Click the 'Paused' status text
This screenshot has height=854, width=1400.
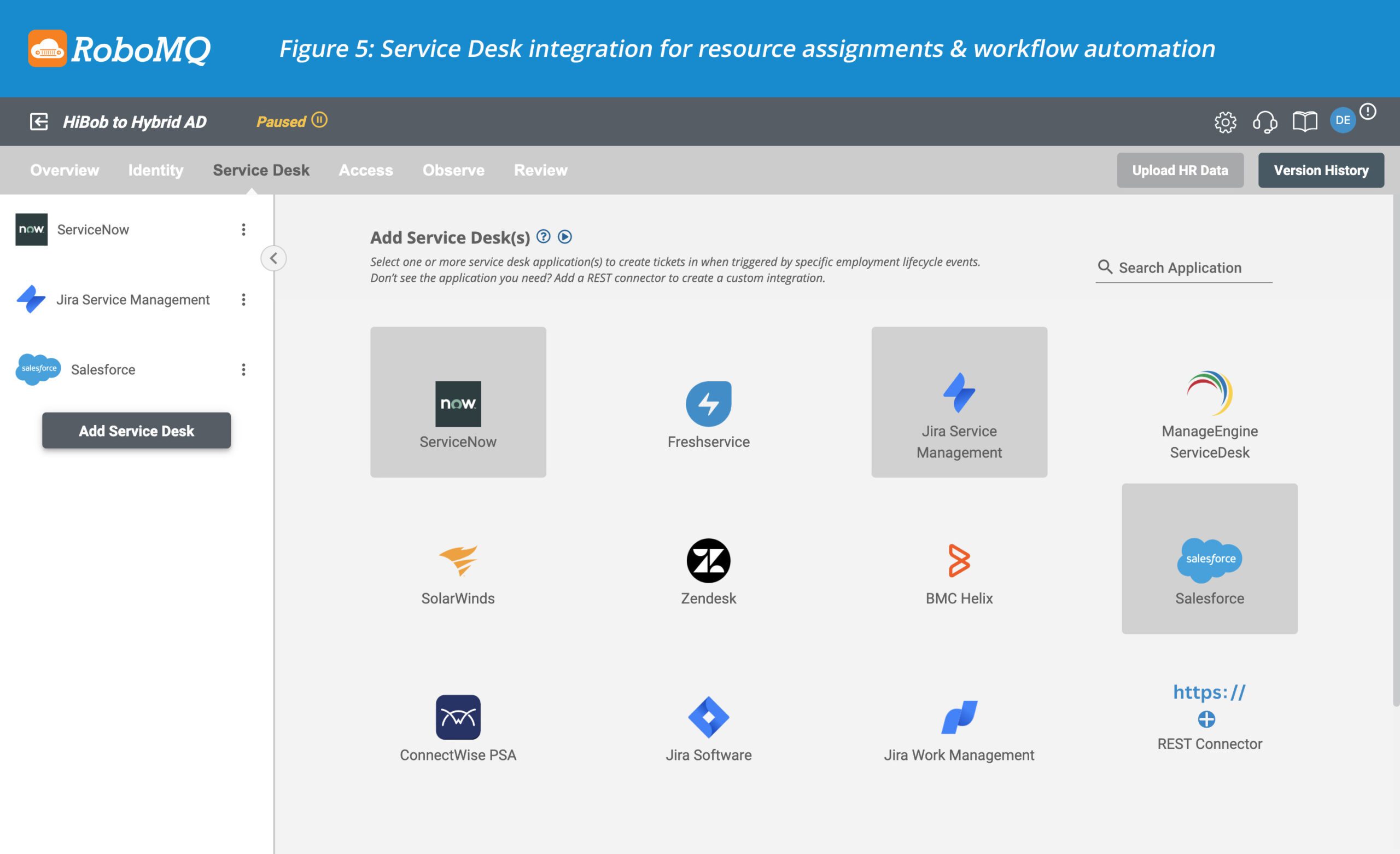281,121
